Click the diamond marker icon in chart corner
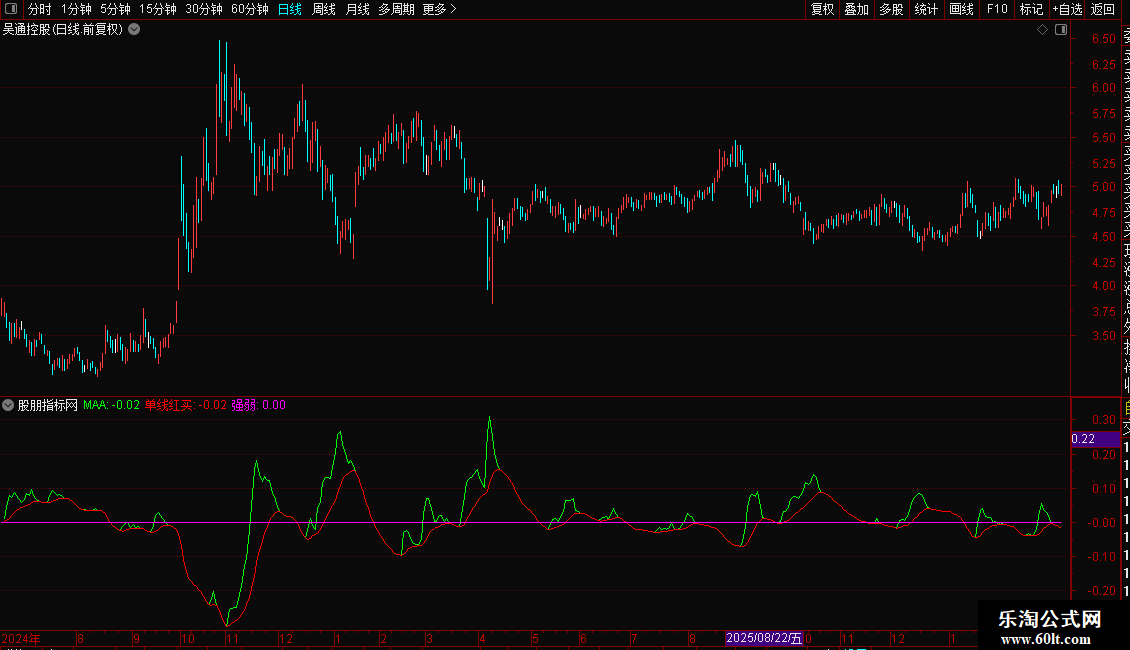Screen dimensions: 1130x650 [1042, 30]
